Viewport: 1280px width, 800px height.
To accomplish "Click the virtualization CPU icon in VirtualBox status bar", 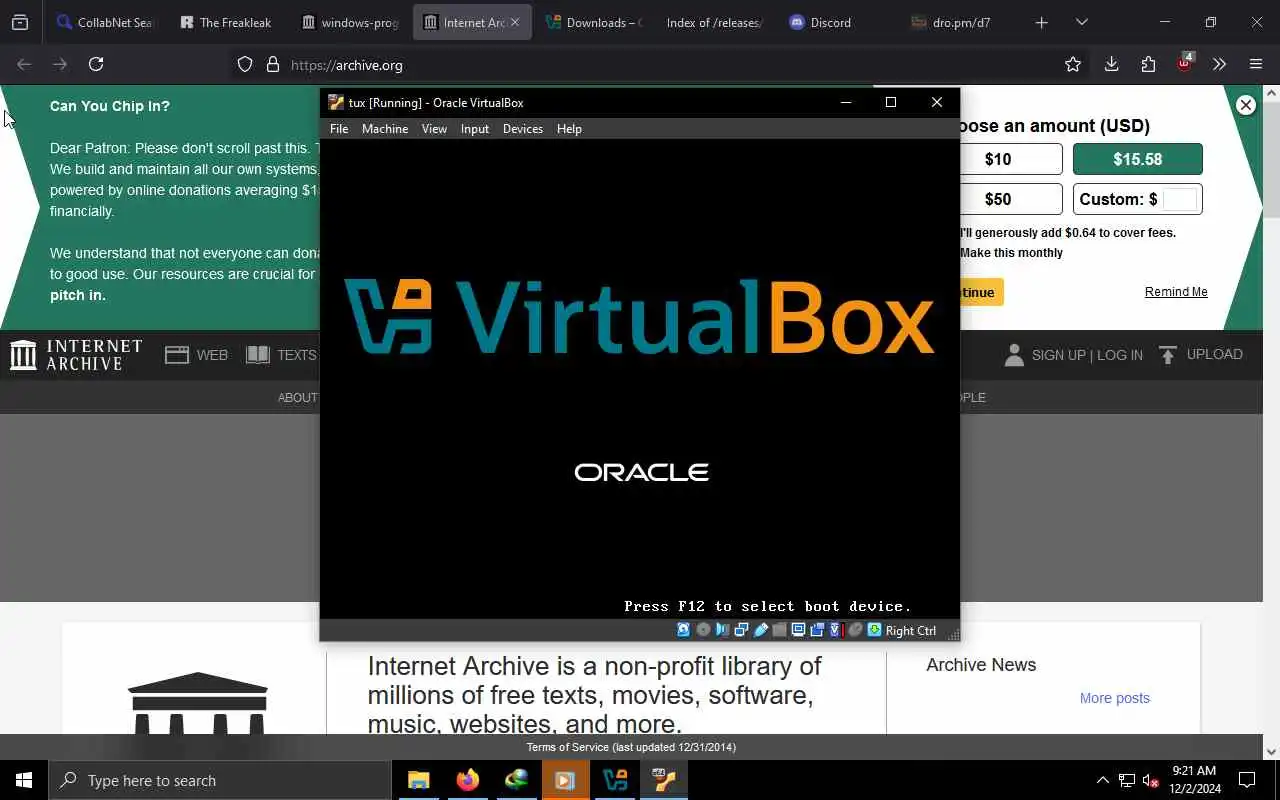I will point(836,630).
